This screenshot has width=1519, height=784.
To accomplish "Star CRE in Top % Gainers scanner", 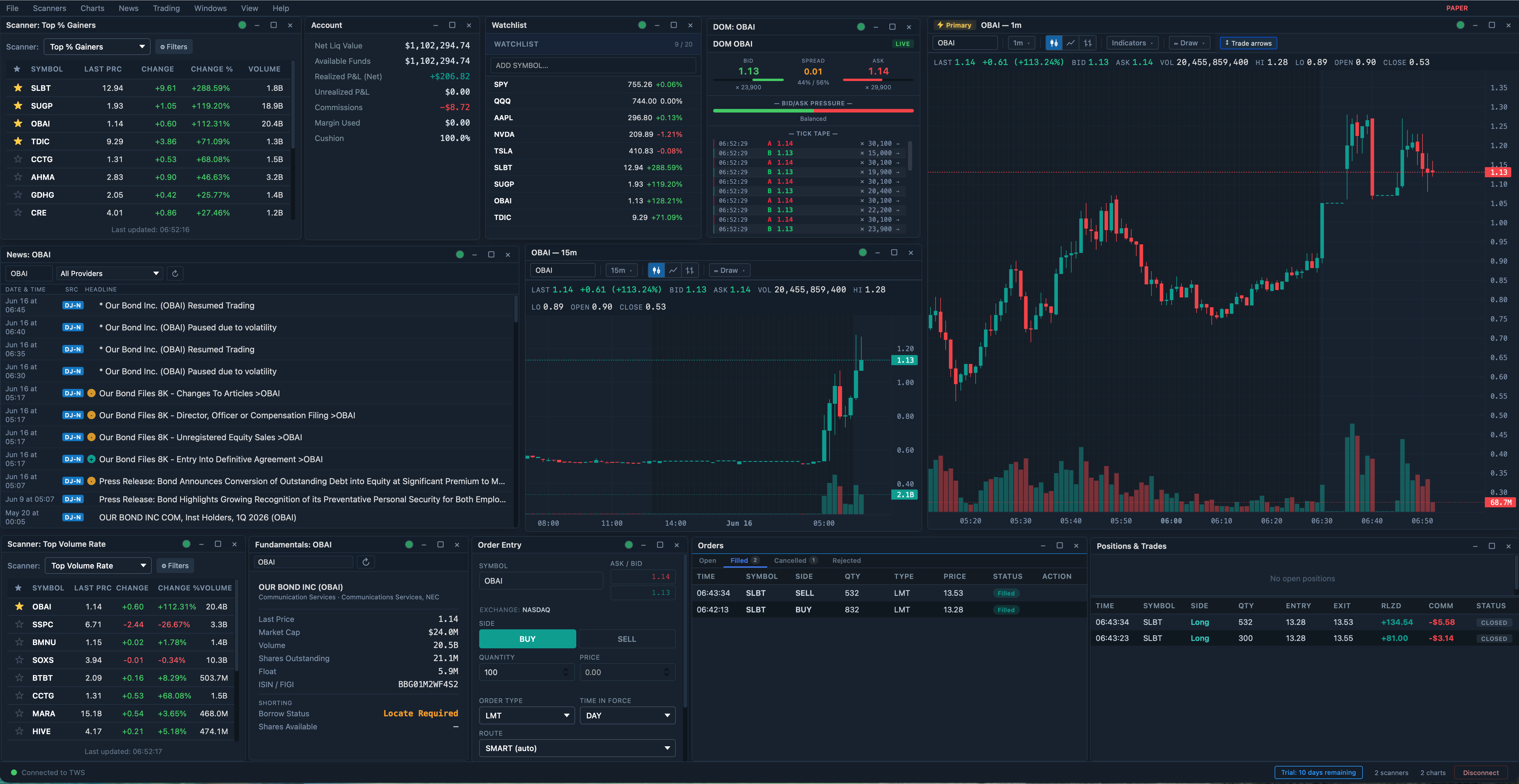I will pyautogui.click(x=18, y=212).
